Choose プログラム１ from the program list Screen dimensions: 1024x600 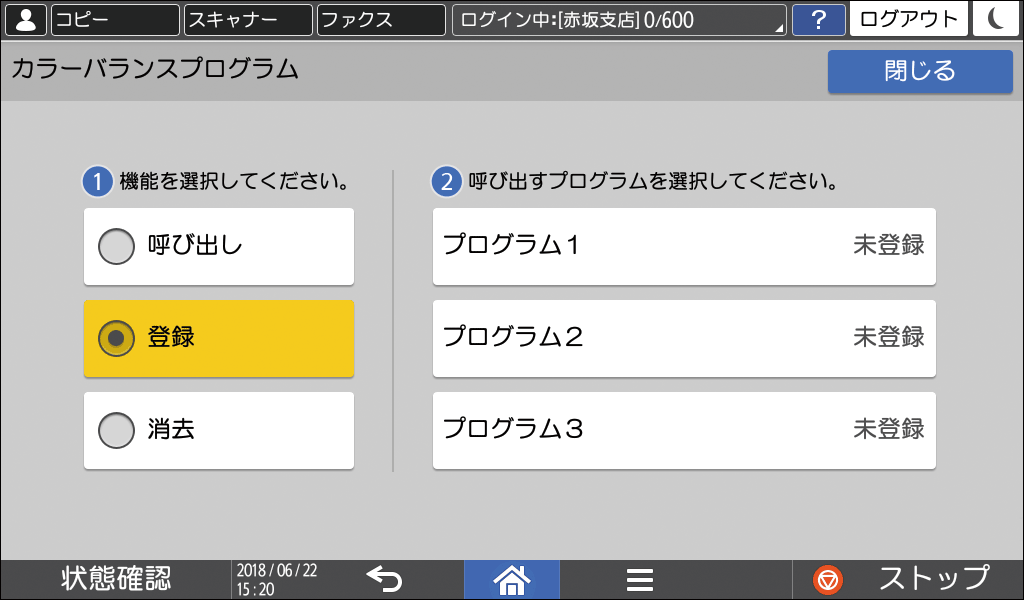[x=684, y=246]
